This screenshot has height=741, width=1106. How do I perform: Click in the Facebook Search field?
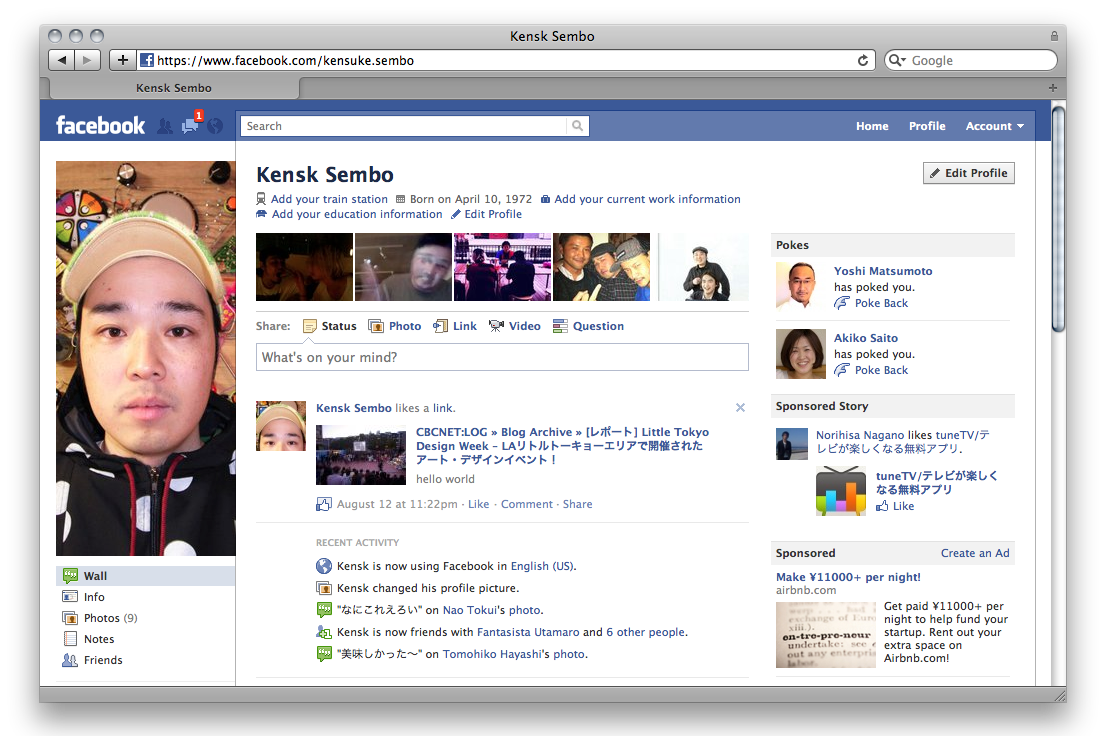point(403,126)
